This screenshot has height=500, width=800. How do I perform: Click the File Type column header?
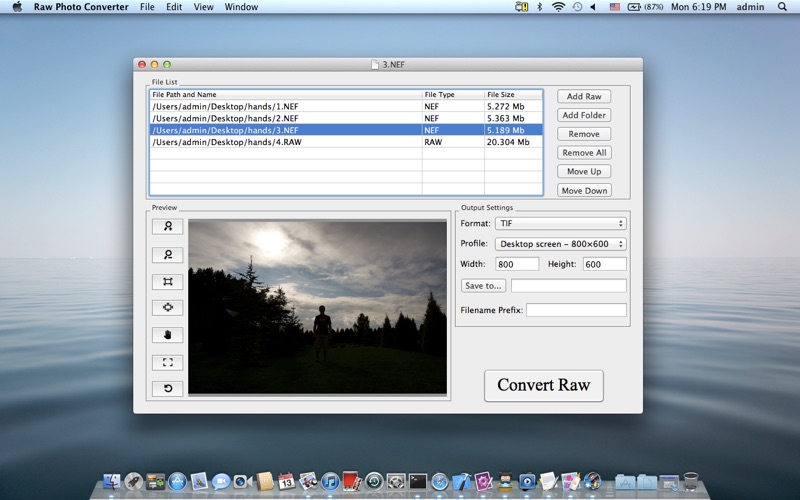pyautogui.click(x=453, y=94)
